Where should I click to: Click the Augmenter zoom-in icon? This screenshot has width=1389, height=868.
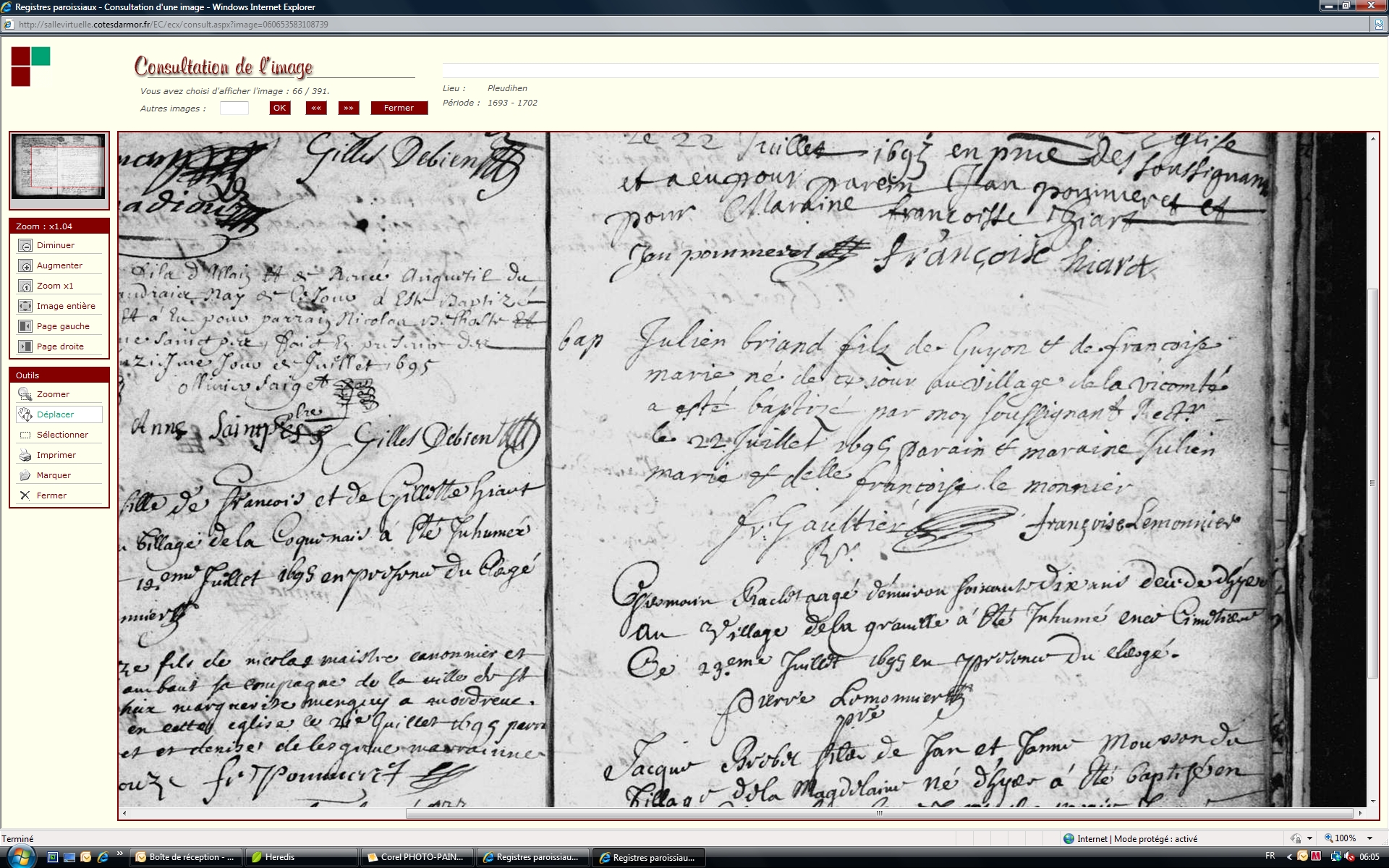click(x=25, y=266)
